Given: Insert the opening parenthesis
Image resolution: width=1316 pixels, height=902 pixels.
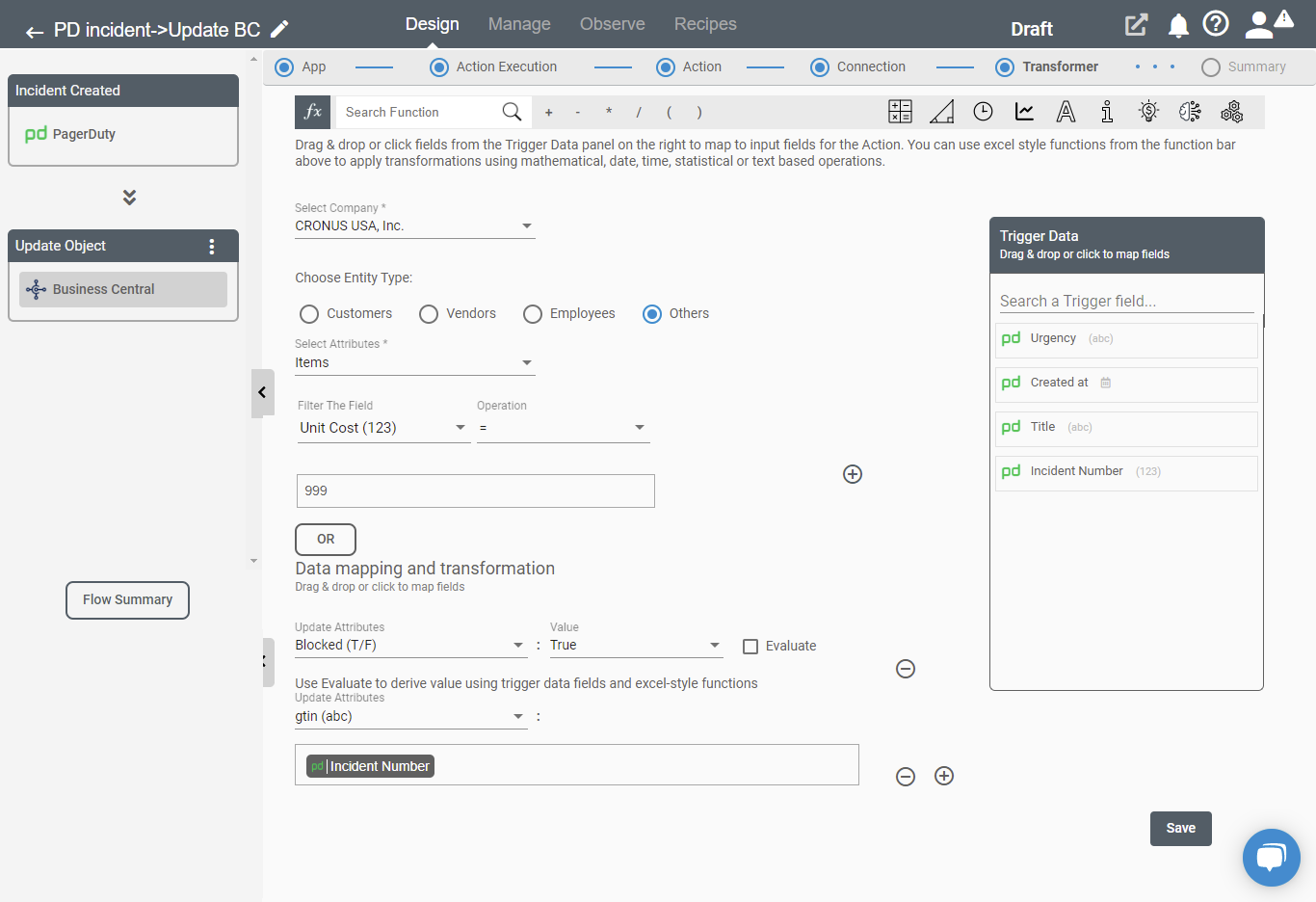Looking at the screenshot, I should coord(669,113).
